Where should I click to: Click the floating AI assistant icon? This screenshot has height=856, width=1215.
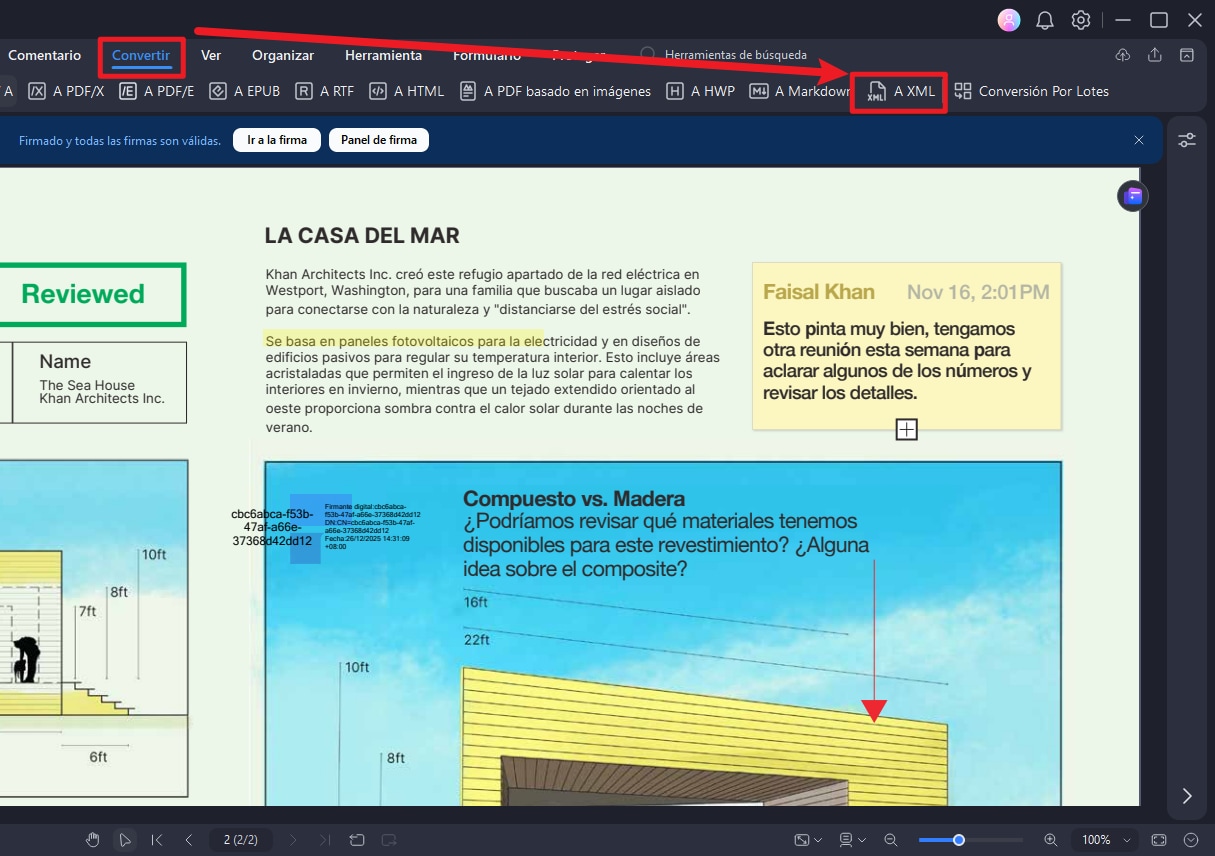(x=1133, y=196)
